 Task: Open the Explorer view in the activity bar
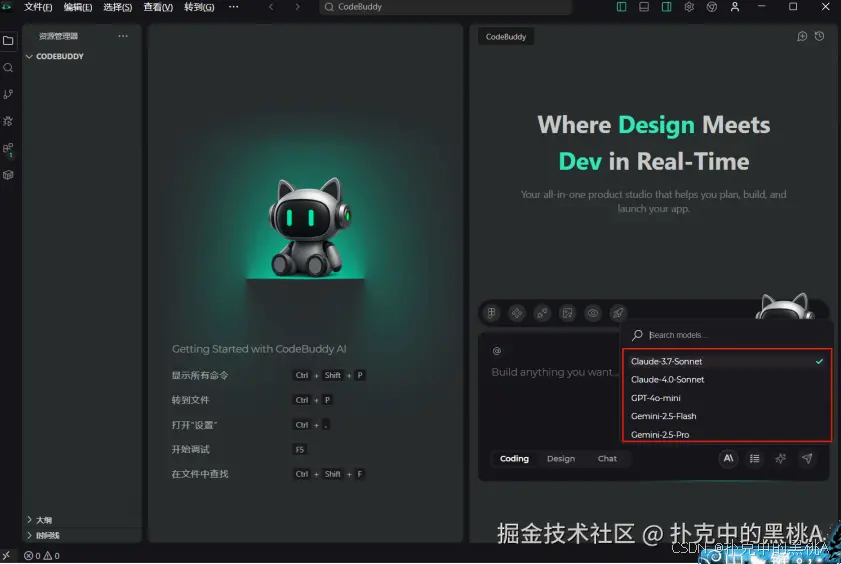(8, 41)
